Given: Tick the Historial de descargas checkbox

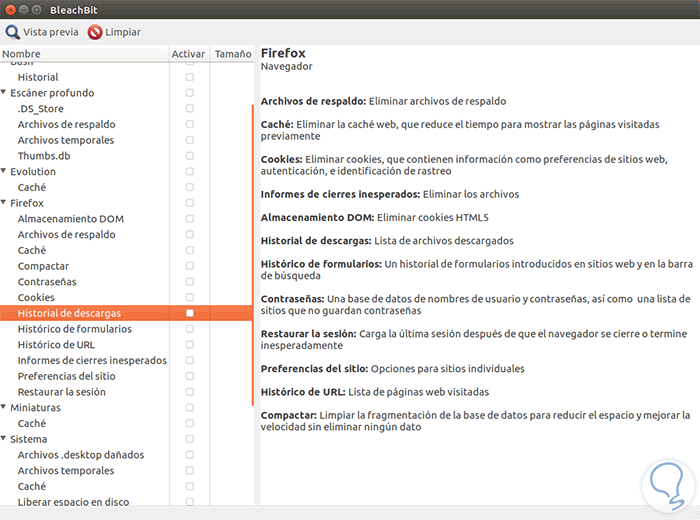Looking at the screenshot, I should click(x=190, y=313).
